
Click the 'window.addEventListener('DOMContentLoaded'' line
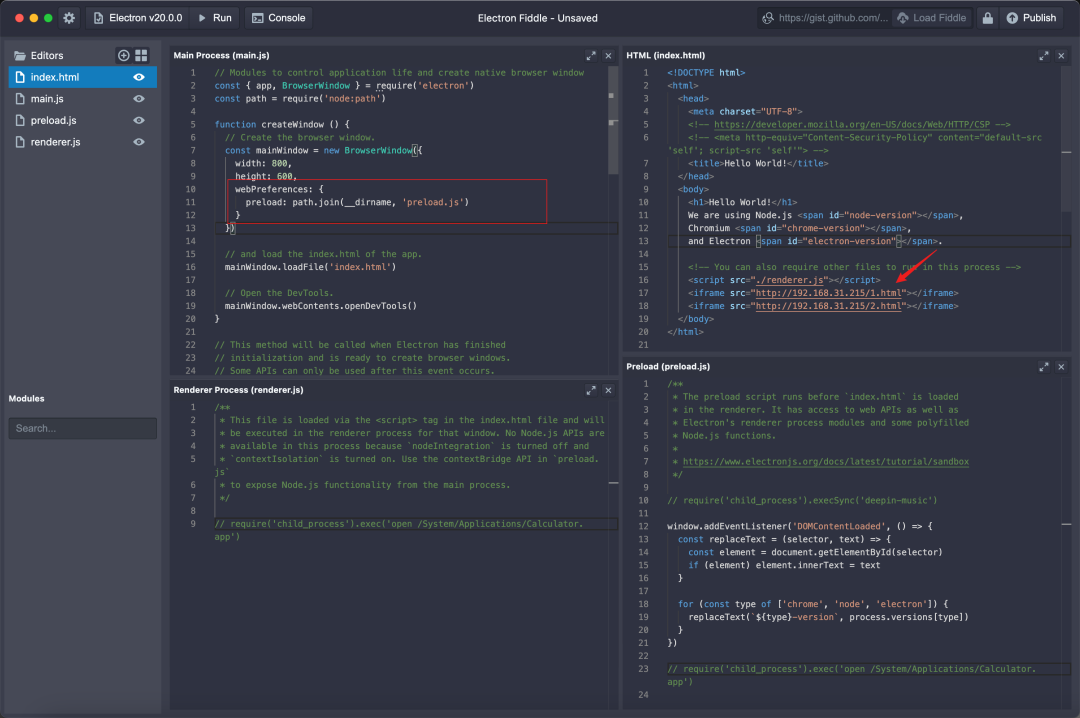800,526
